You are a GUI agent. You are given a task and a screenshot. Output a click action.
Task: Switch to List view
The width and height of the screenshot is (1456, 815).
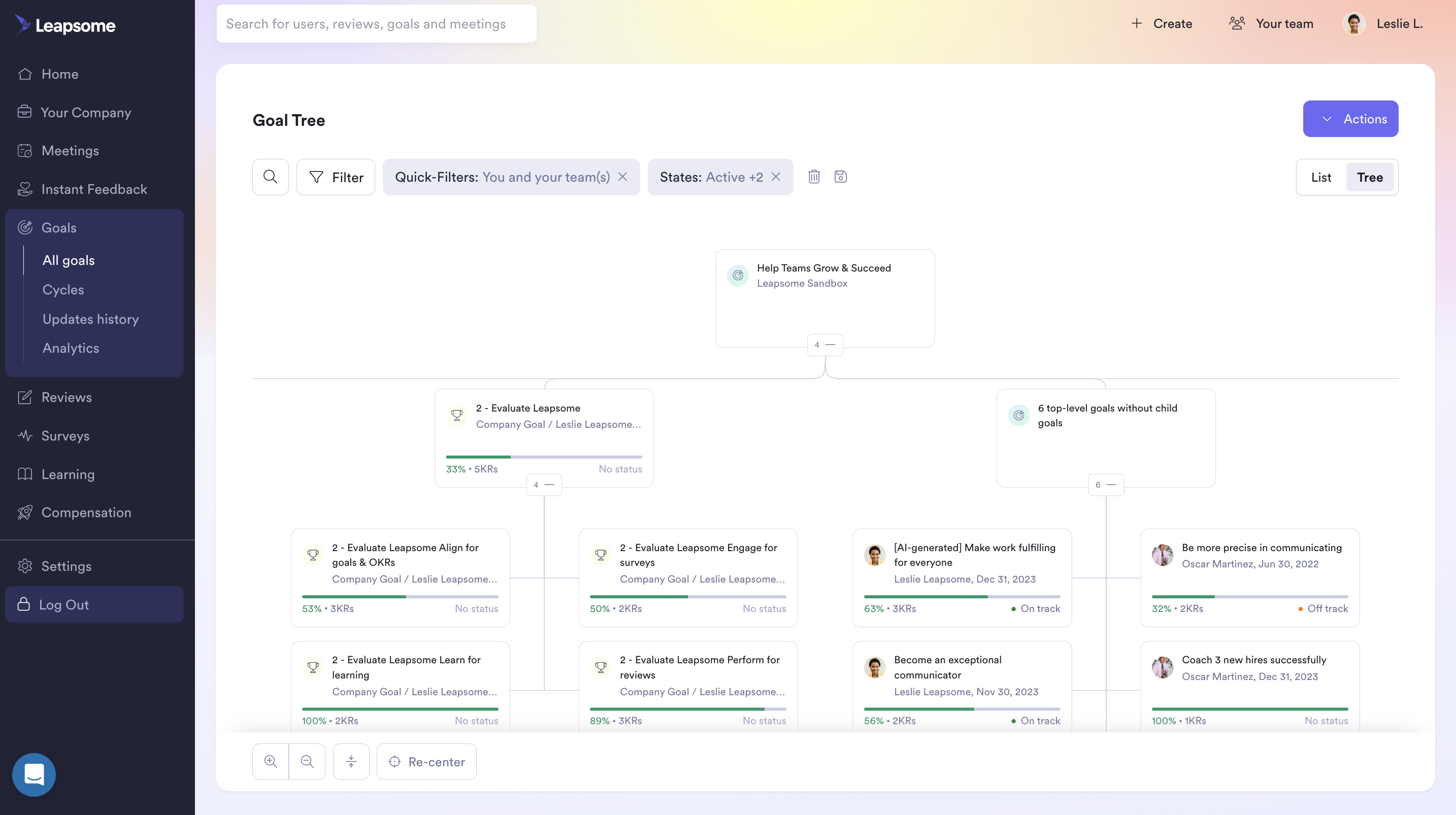click(1321, 178)
